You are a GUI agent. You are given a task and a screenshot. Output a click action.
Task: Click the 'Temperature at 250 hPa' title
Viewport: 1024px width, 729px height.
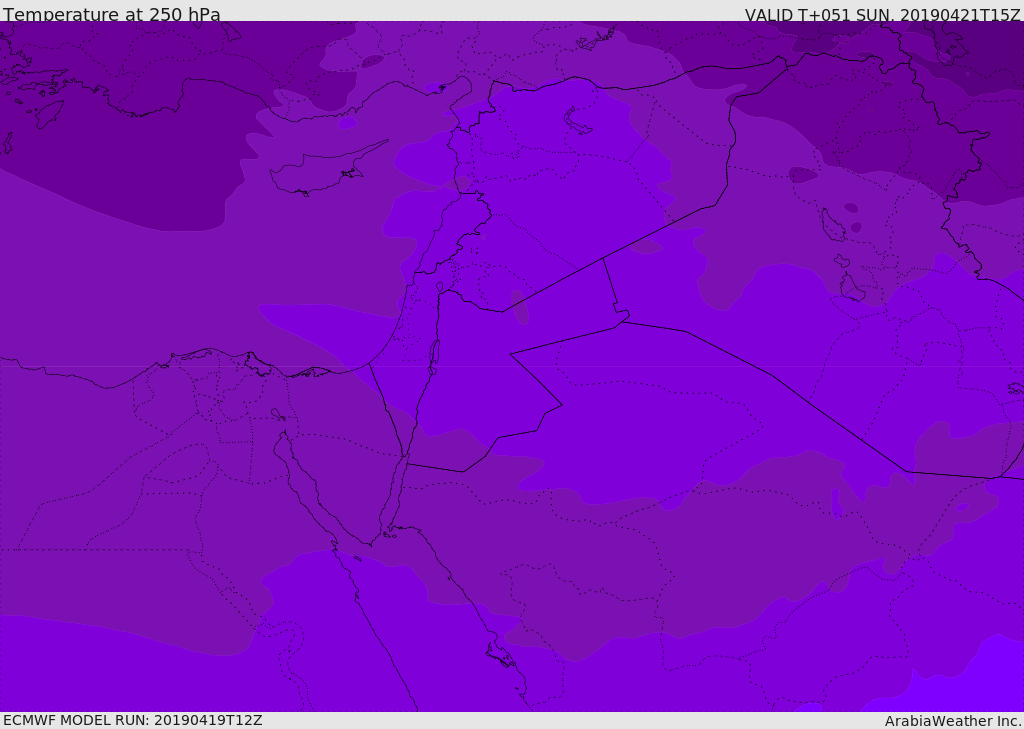[x=112, y=14]
